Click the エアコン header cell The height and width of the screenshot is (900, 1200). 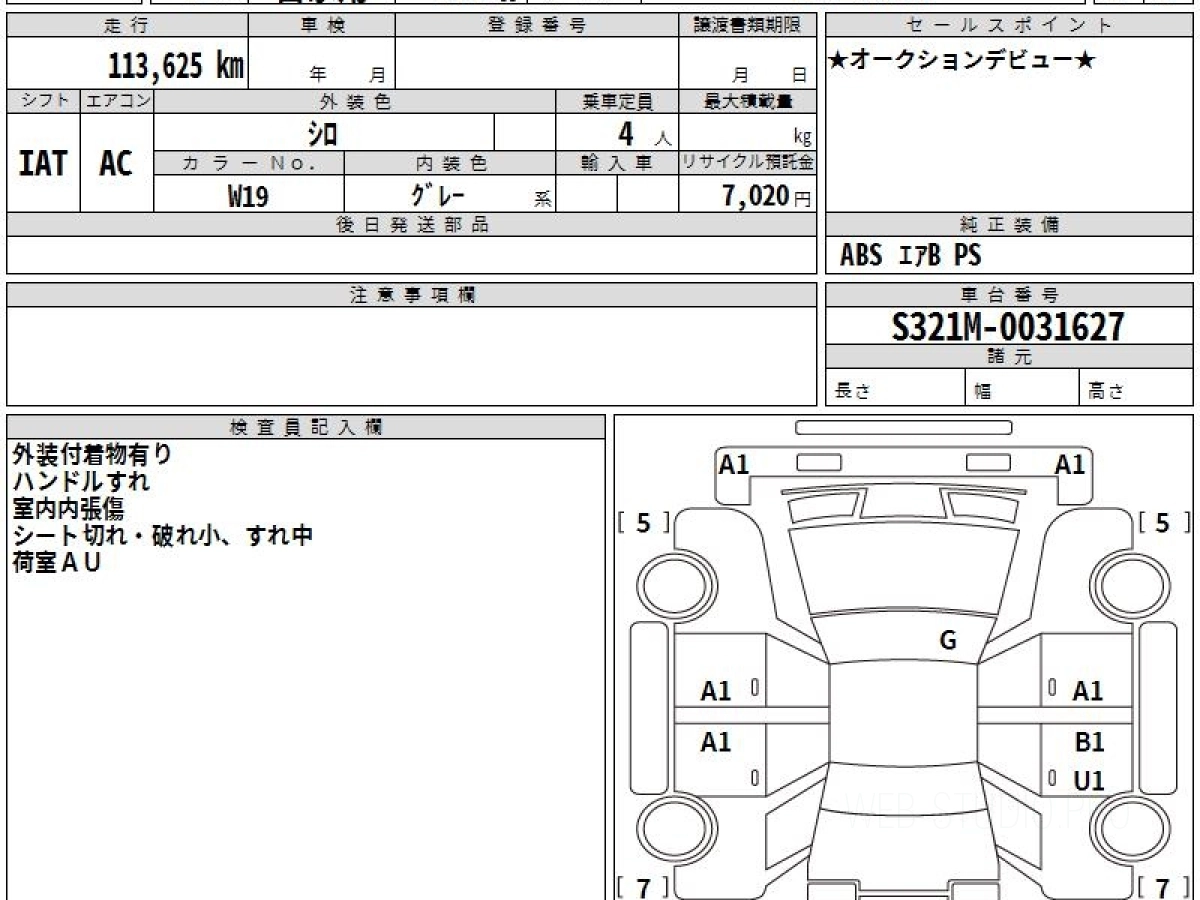tap(117, 101)
